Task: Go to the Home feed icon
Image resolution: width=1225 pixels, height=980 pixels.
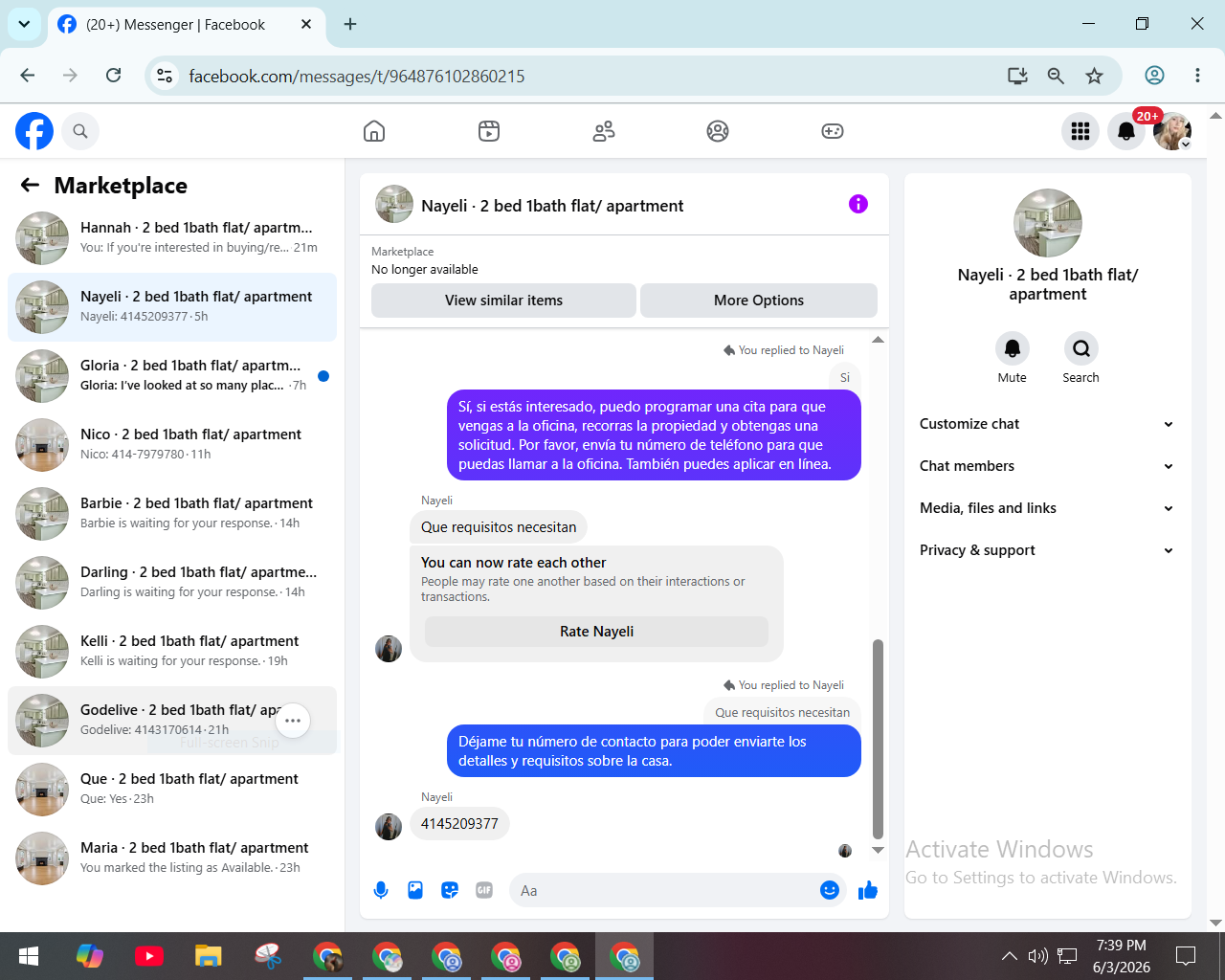Action: point(374,131)
